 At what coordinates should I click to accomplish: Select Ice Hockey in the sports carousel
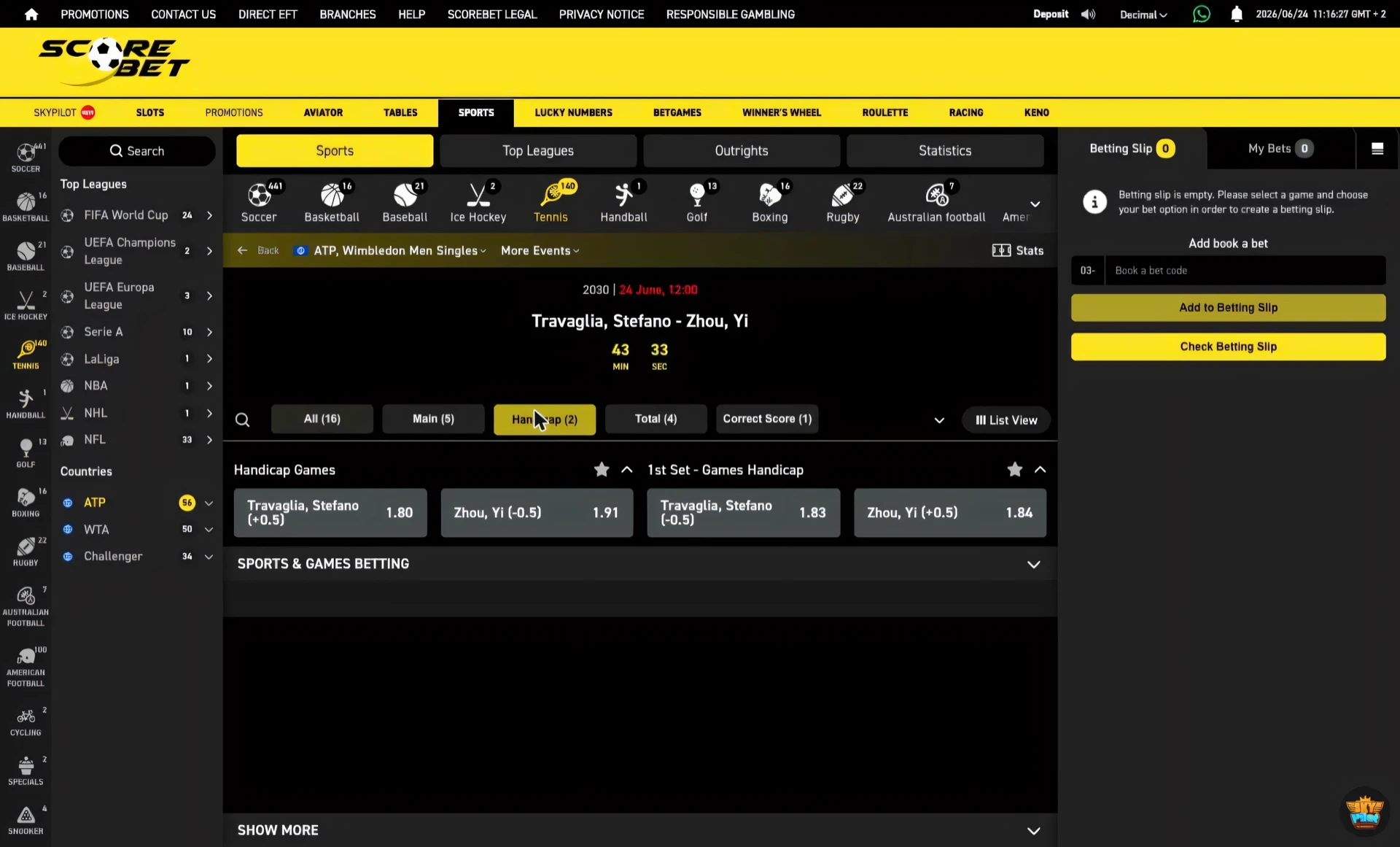click(478, 202)
